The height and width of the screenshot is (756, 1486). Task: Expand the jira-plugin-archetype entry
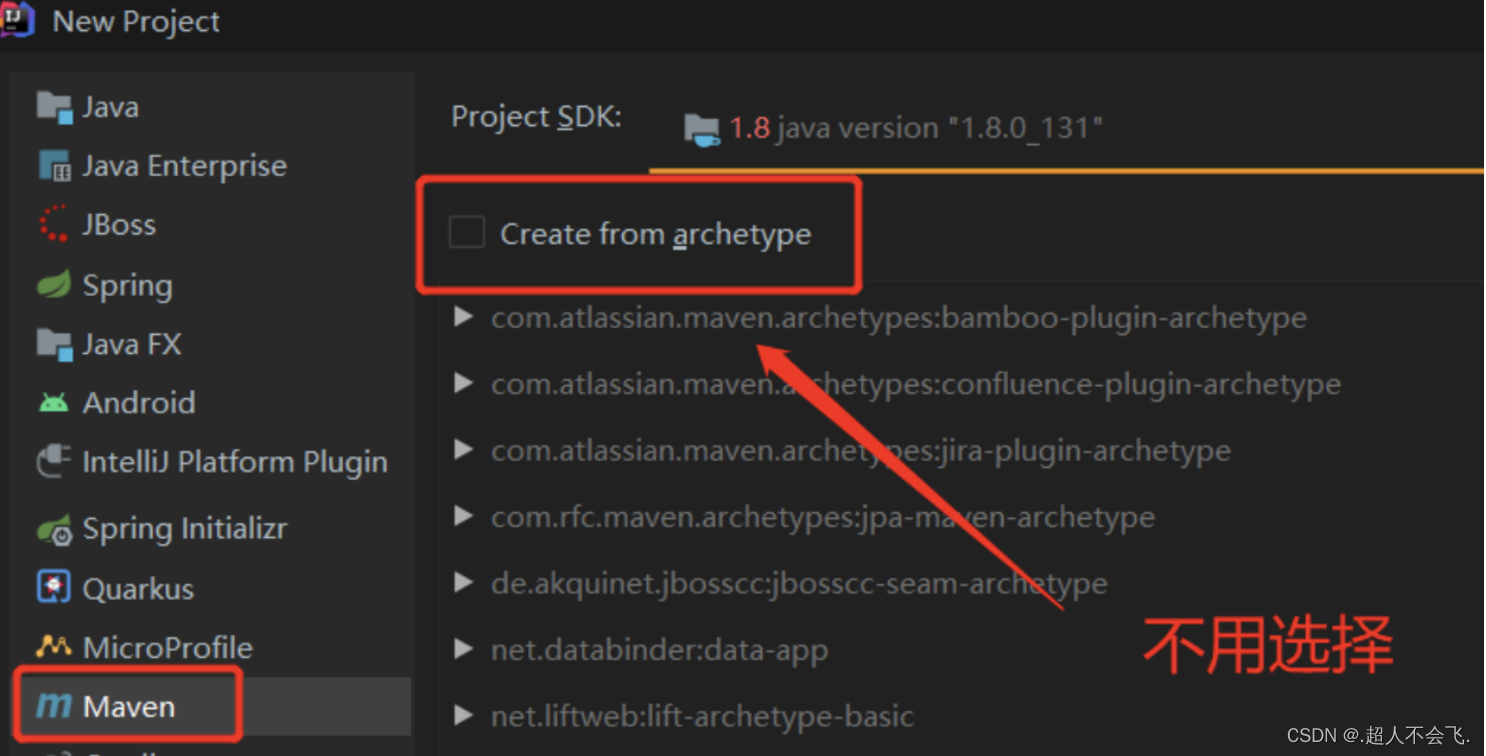point(463,450)
